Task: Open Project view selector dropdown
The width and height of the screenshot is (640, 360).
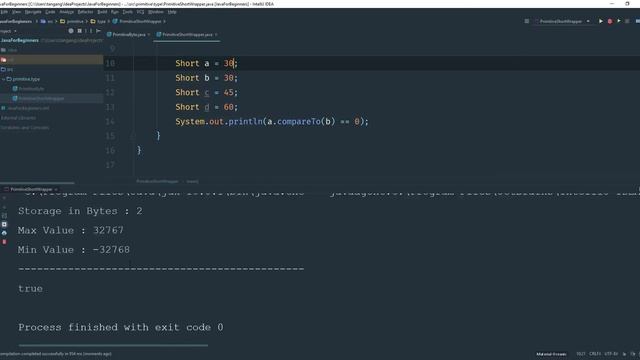Action: point(8,31)
